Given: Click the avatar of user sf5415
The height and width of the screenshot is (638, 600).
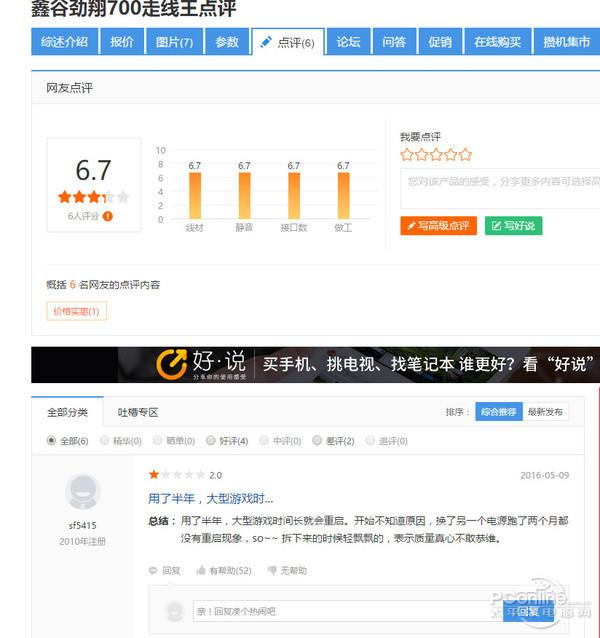Looking at the screenshot, I should [x=83, y=492].
